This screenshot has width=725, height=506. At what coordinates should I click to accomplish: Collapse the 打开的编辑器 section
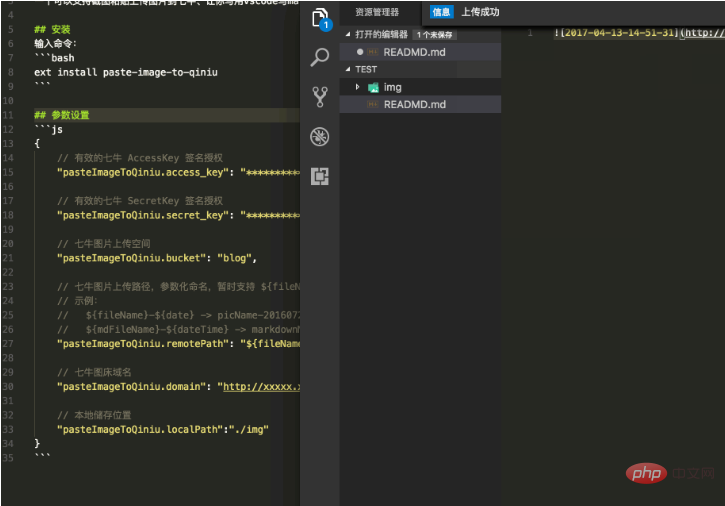click(347, 34)
